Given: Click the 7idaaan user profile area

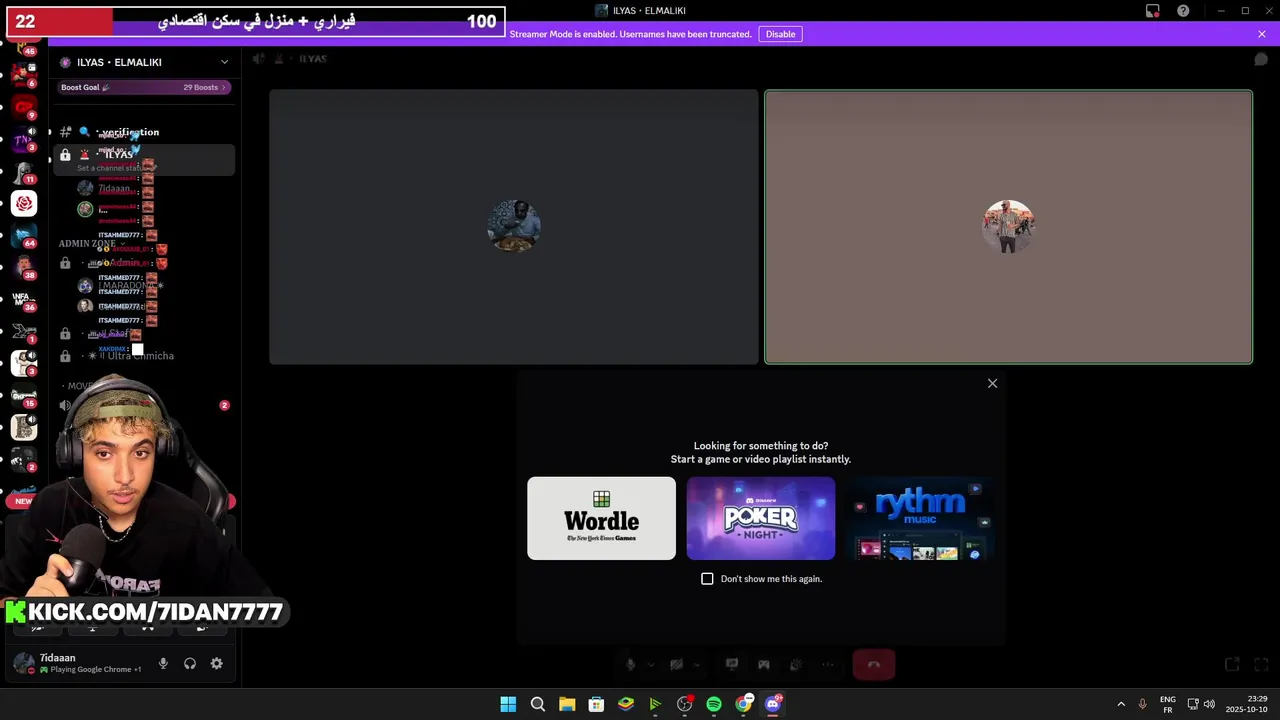Looking at the screenshot, I should click(x=80, y=663).
